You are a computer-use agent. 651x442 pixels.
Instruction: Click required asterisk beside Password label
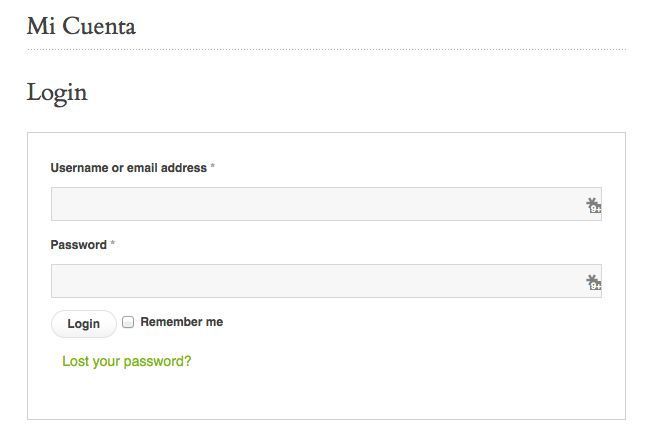point(113,243)
